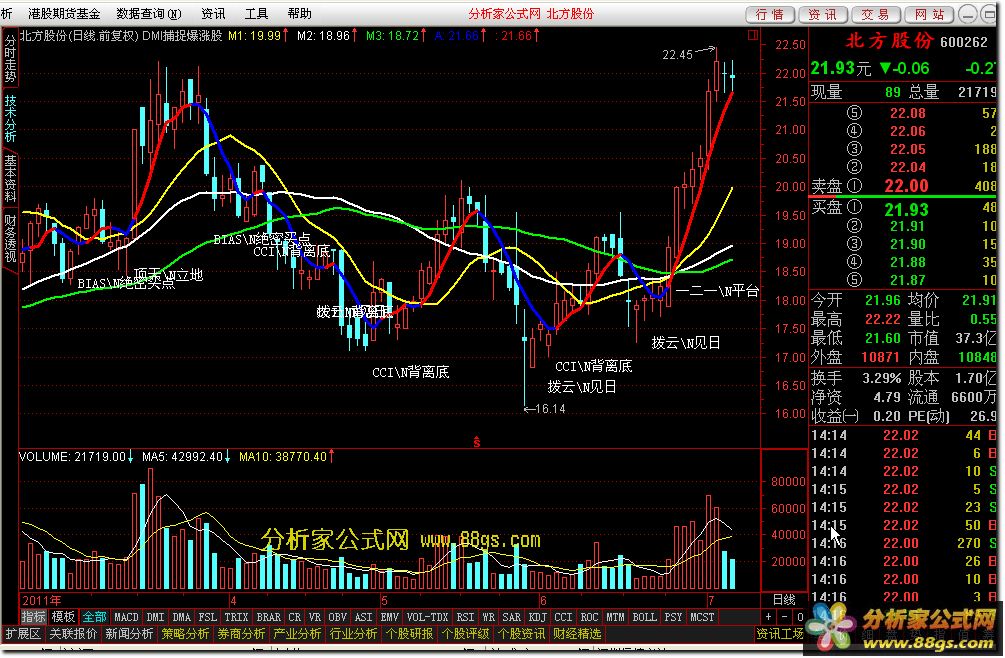
Task: Open the 行业分析 bottom tab
Action: click(354, 634)
